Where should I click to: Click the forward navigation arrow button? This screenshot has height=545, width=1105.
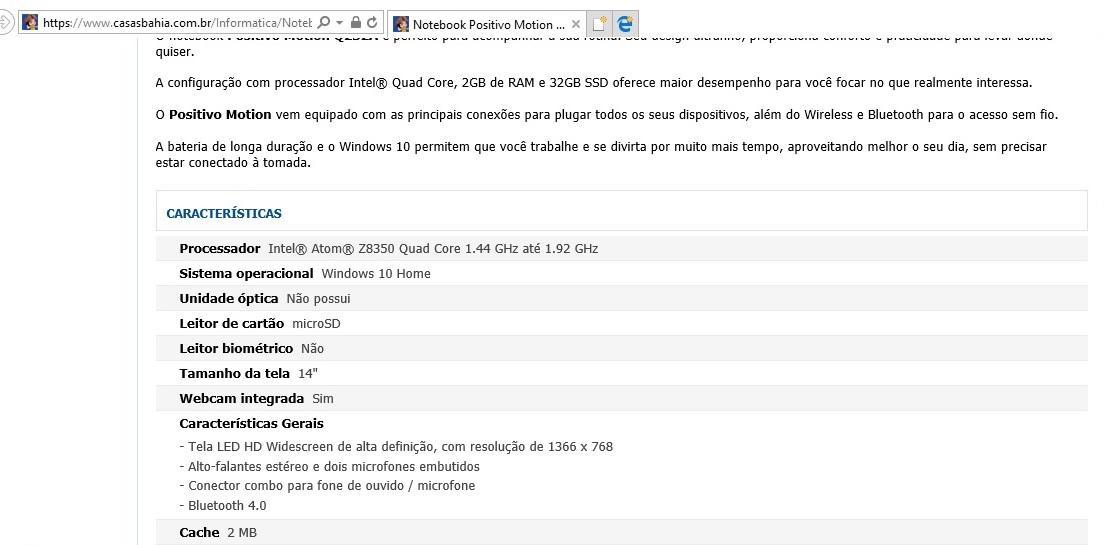pos(5,23)
